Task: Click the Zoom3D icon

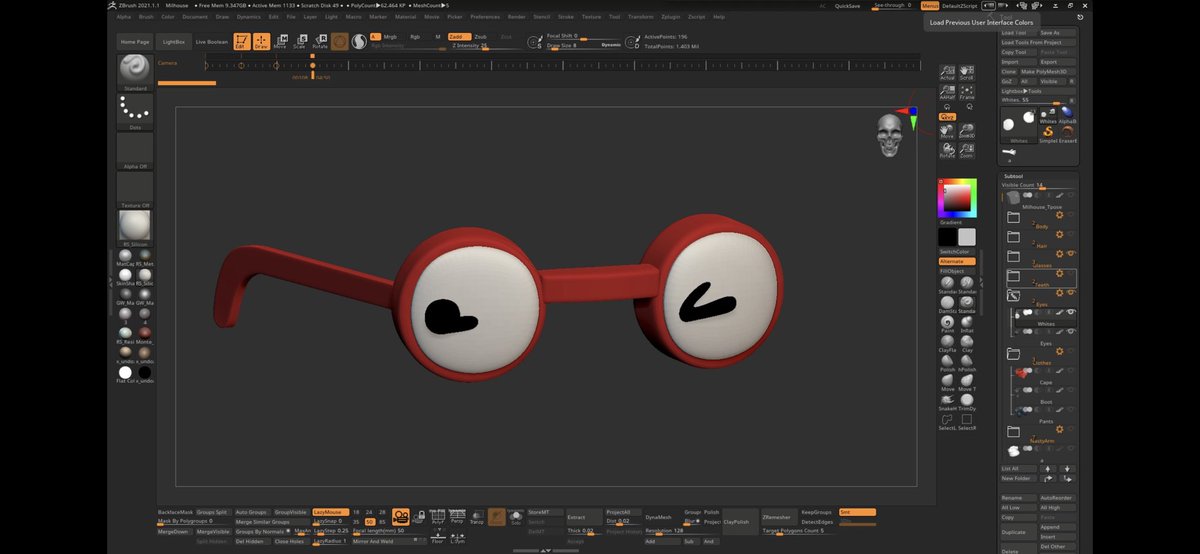Action: [x=966, y=131]
